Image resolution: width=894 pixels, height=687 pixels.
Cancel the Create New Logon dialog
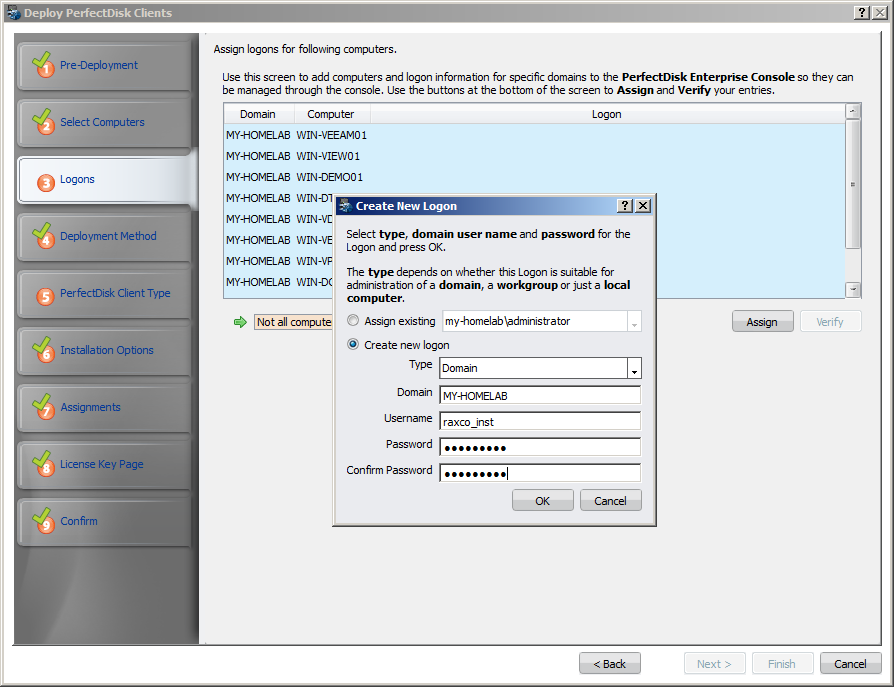pos(610,501)
